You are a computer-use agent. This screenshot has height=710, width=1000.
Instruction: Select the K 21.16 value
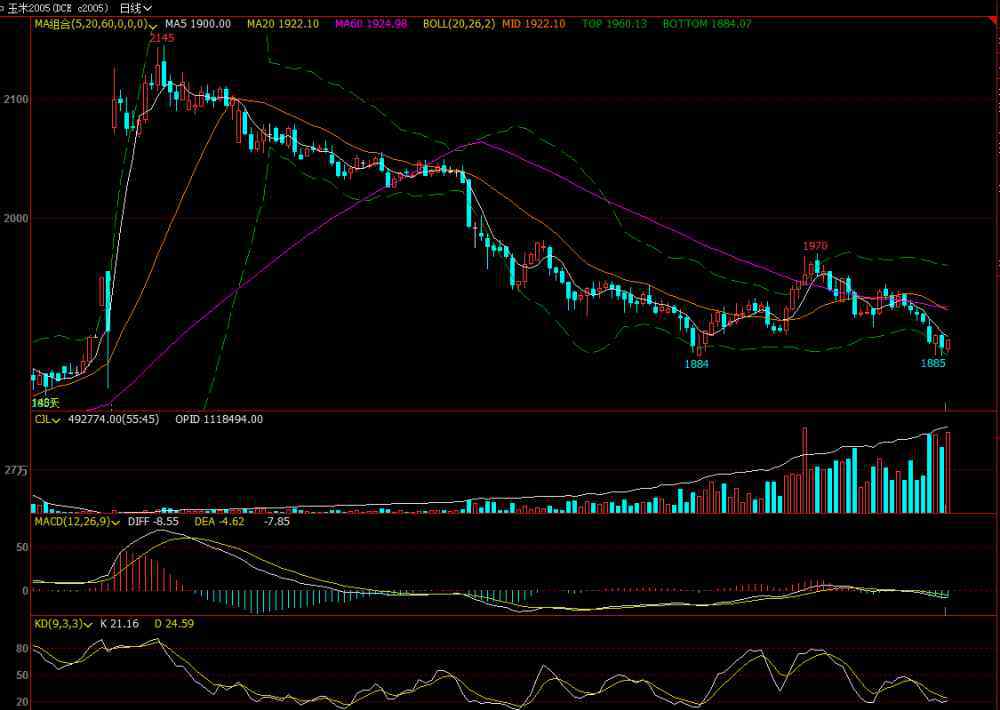pyautogui.click(x=119, y=624)
